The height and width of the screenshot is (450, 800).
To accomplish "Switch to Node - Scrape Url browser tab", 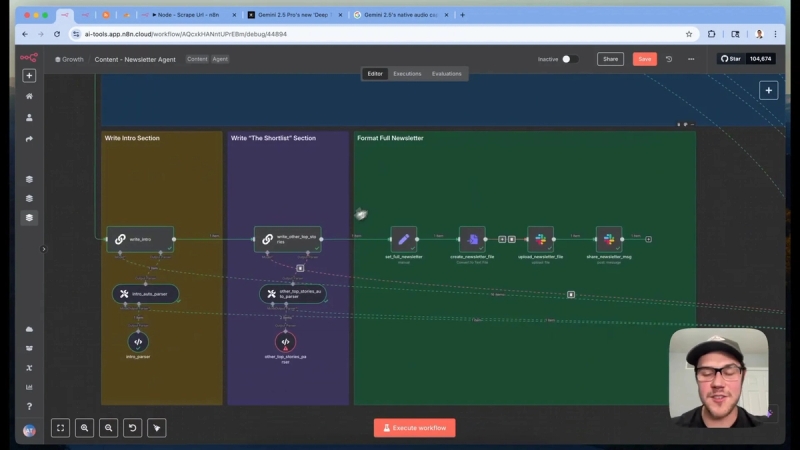I will click(189, 15).
